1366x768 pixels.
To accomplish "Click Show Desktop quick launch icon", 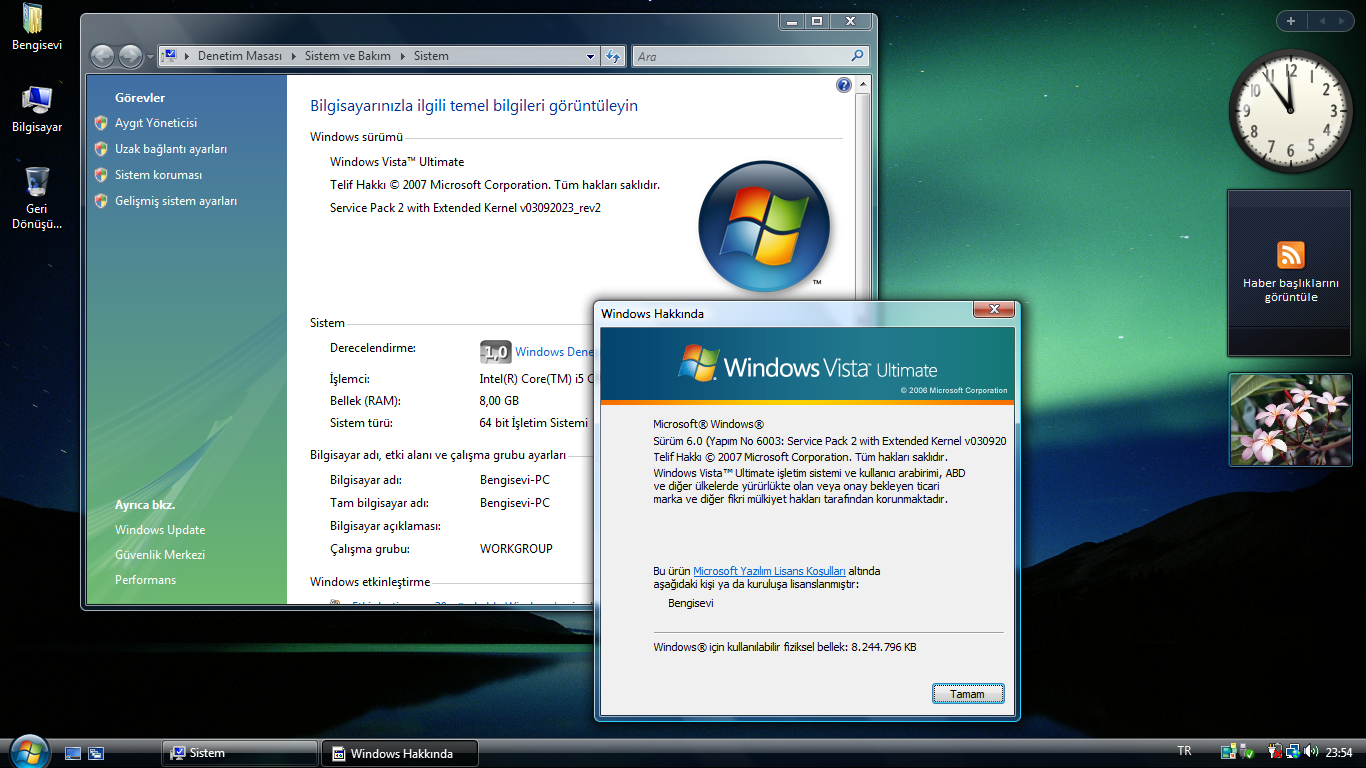I will point(73,753).
